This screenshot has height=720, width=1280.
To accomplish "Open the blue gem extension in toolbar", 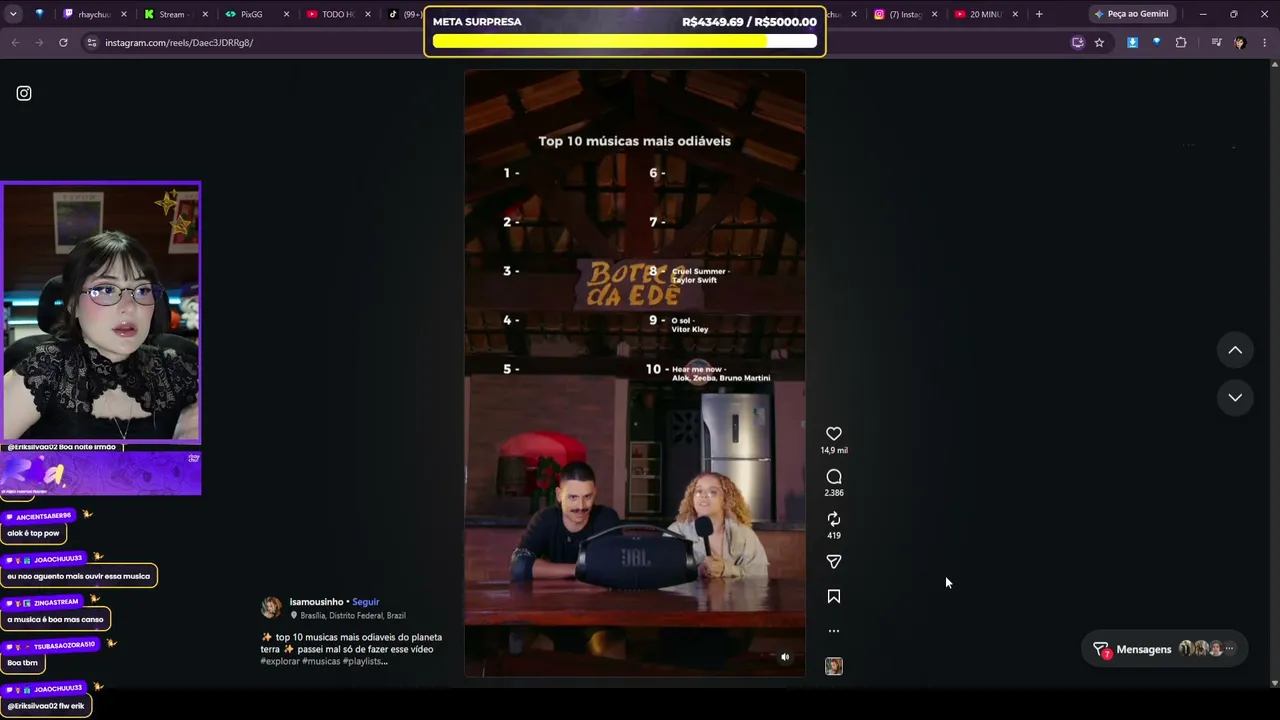I will point(1157,43).
